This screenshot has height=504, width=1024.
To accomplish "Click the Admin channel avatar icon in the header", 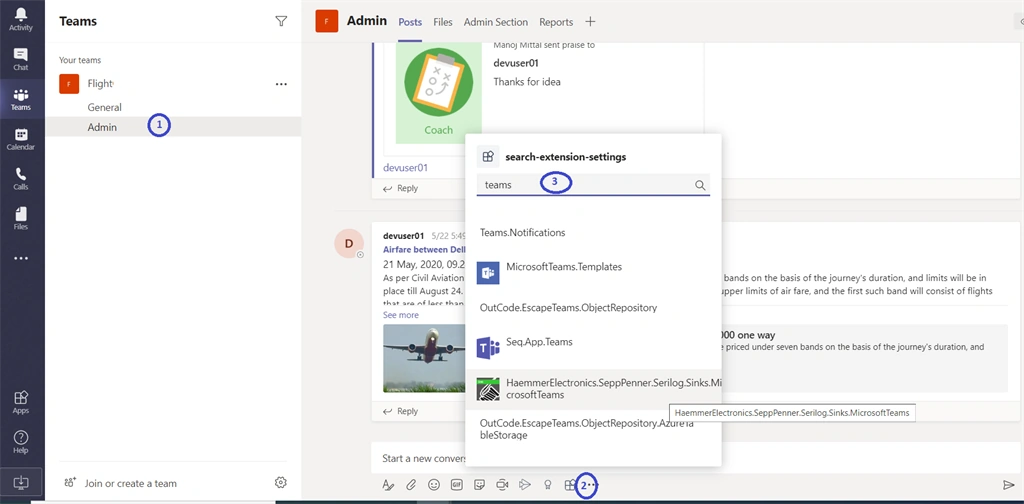I will (x=327, y=22).
